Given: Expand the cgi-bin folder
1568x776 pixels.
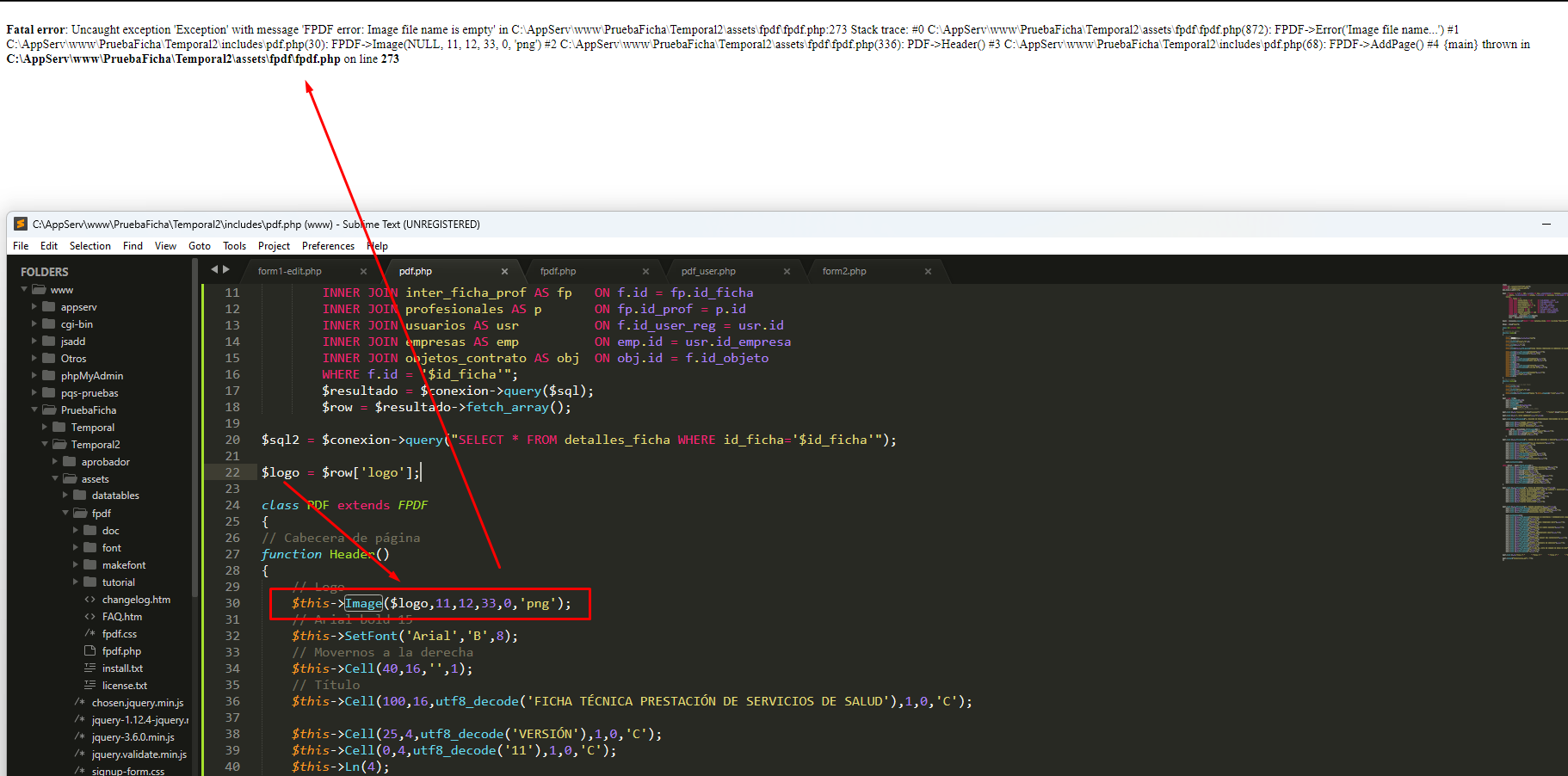Looking at the screenshot, I should (34, 324).
